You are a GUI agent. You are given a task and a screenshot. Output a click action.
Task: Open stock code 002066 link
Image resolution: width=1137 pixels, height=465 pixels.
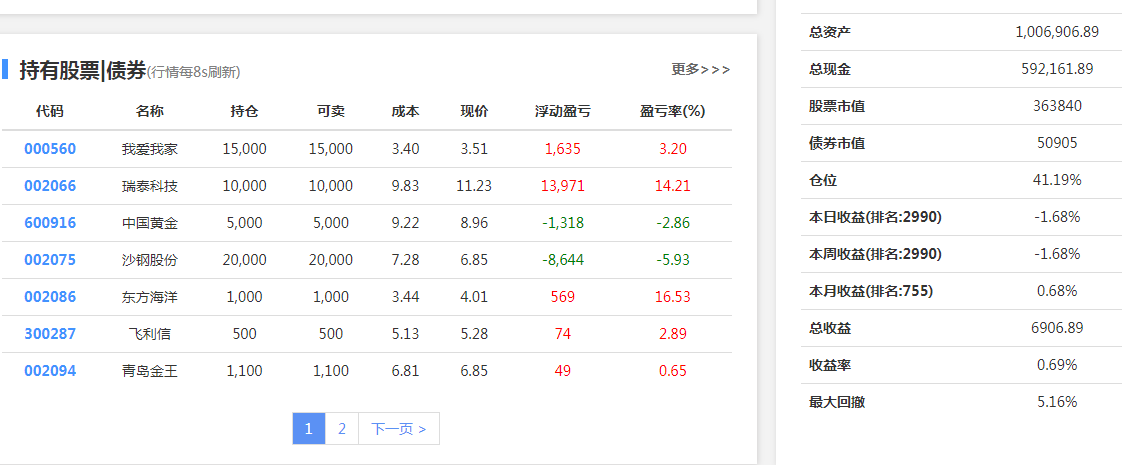click(x=50, y=186)
